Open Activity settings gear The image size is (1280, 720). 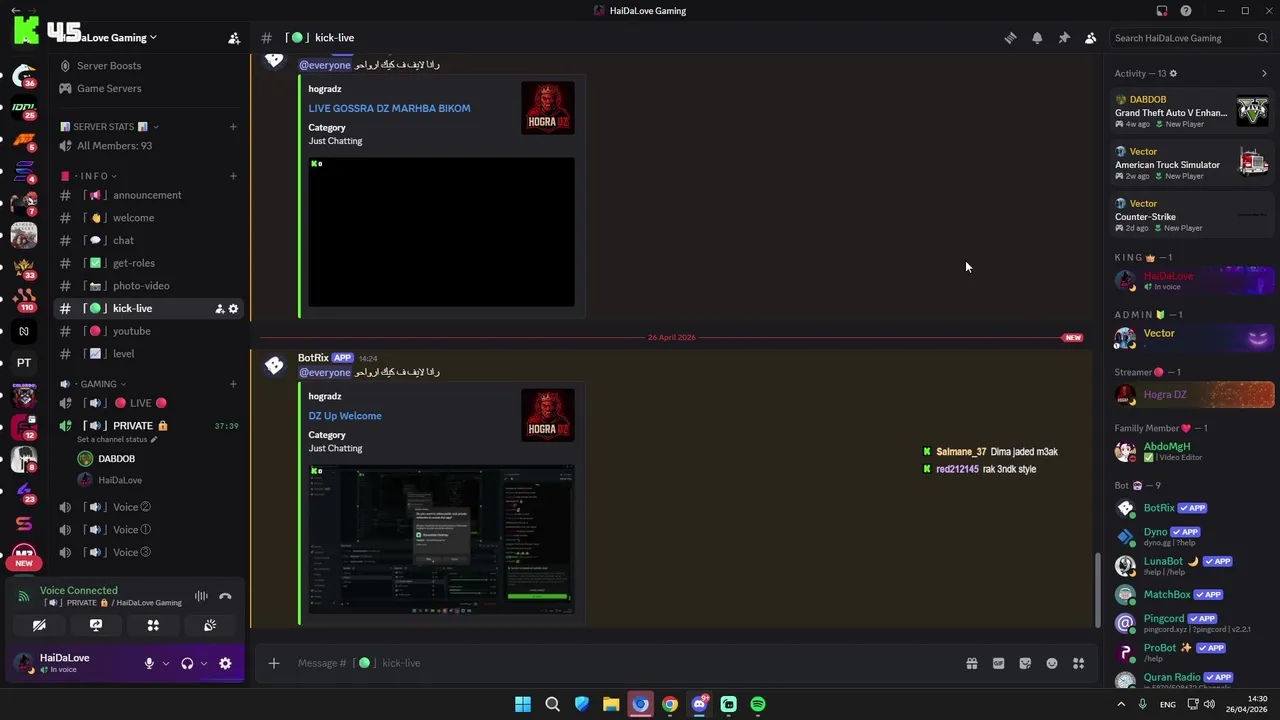coord(1173,73)
